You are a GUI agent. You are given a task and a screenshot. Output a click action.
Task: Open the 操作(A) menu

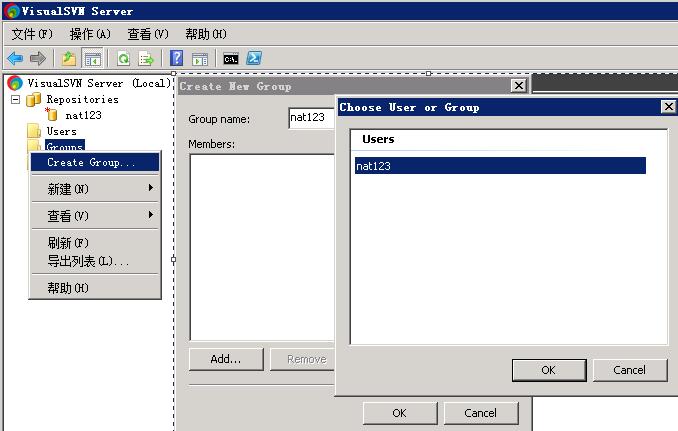(x=90, y=34)
